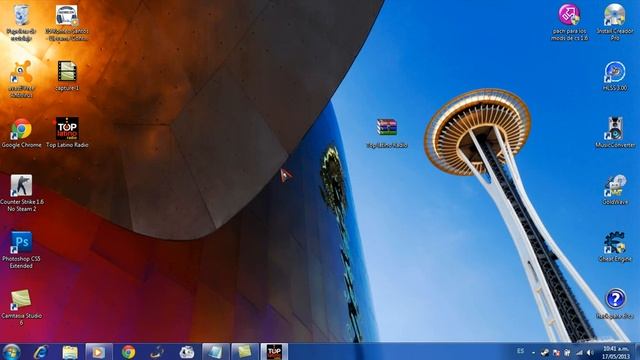
Task: Open the Windows Start menu
Action: click(x=11, y=352)
